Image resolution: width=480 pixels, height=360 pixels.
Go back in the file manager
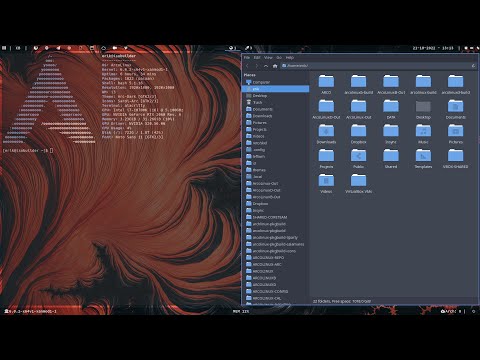247,66
